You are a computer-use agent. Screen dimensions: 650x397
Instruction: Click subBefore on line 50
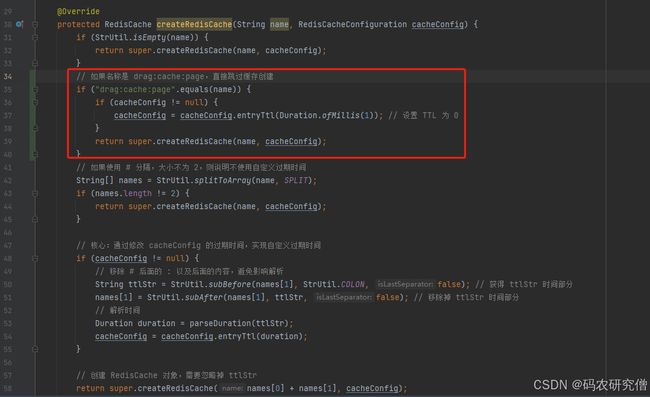click(x=230, y=285)
